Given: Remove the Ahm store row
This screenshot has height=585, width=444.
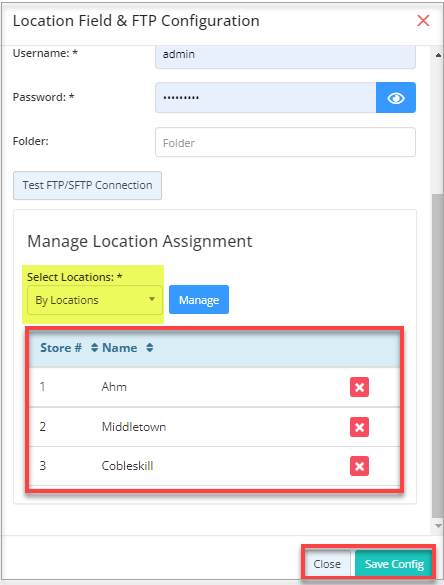Looking at the screenshot, I should tap(359, 387).
